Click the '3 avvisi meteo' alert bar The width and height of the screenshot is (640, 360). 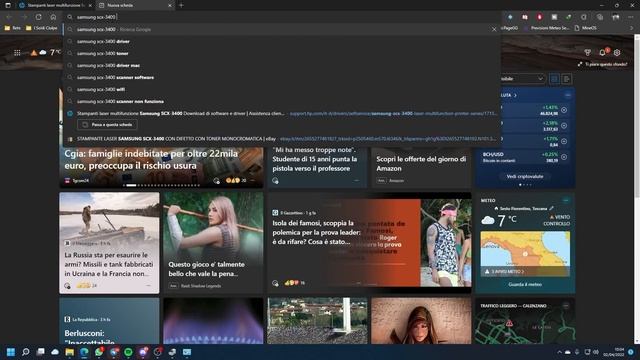tap(525, 271)
